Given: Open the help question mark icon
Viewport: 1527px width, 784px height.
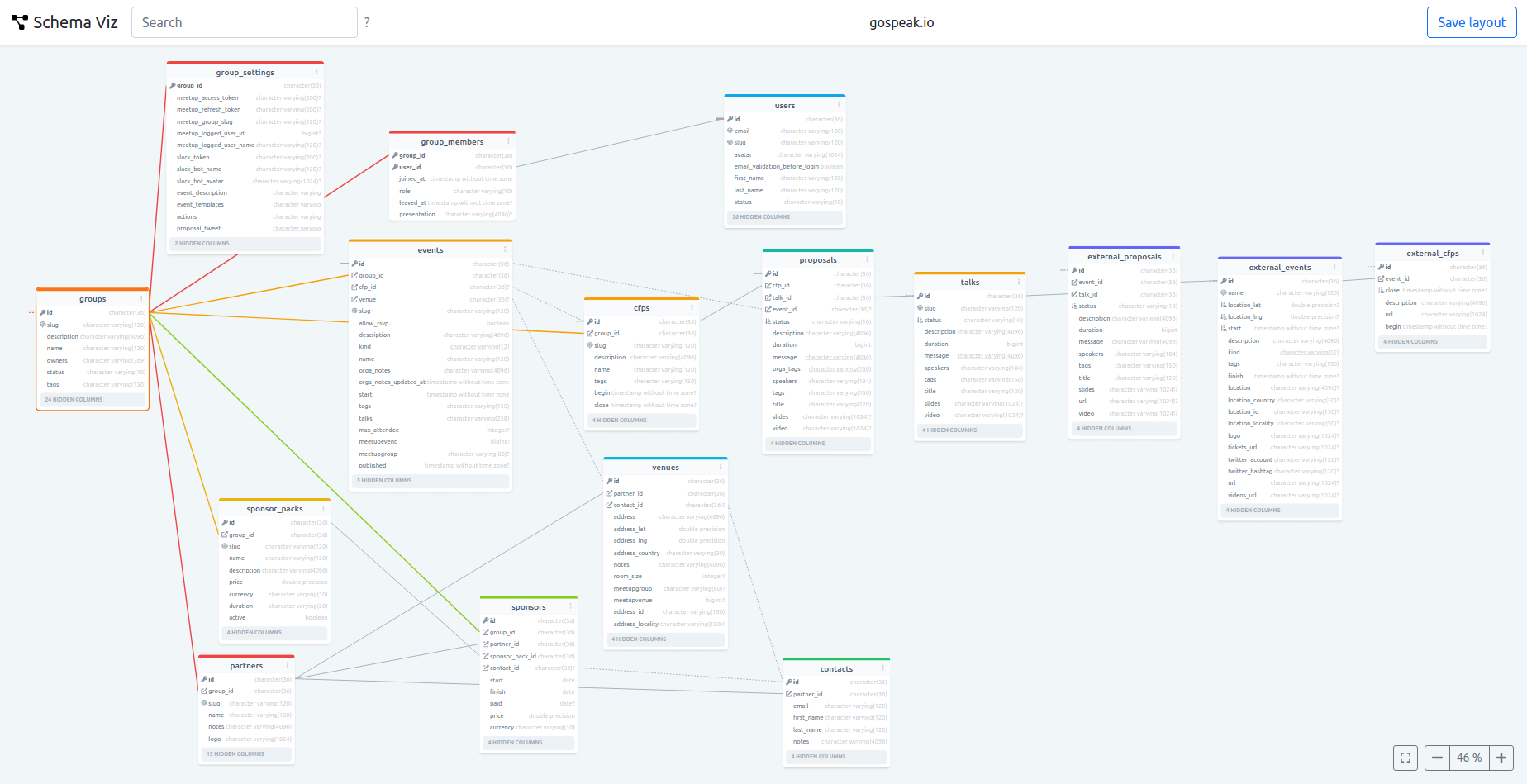Looking at the screenshot, I should click(x=367, y=22).
